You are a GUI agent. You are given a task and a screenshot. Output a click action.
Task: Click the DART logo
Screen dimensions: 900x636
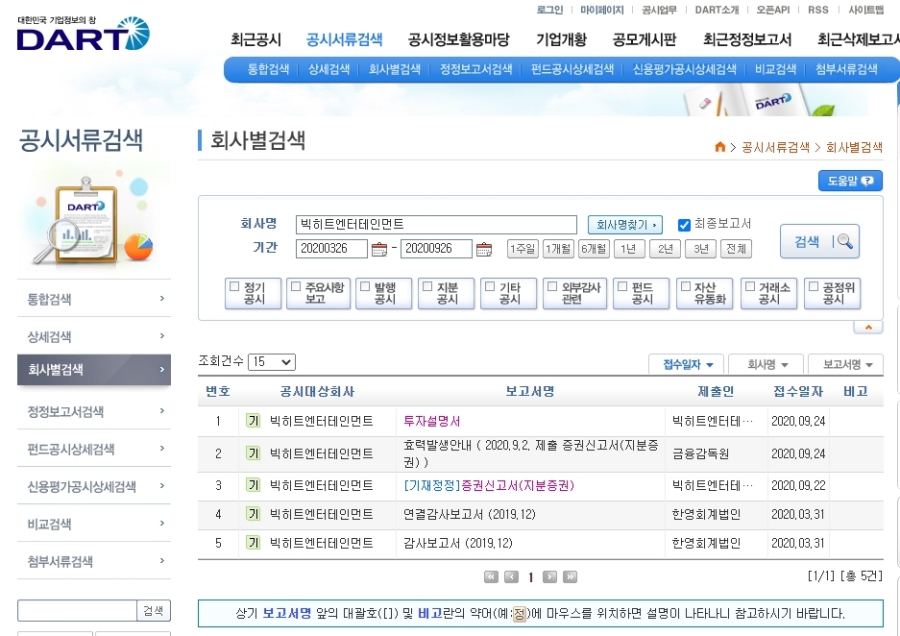[83, 34]
